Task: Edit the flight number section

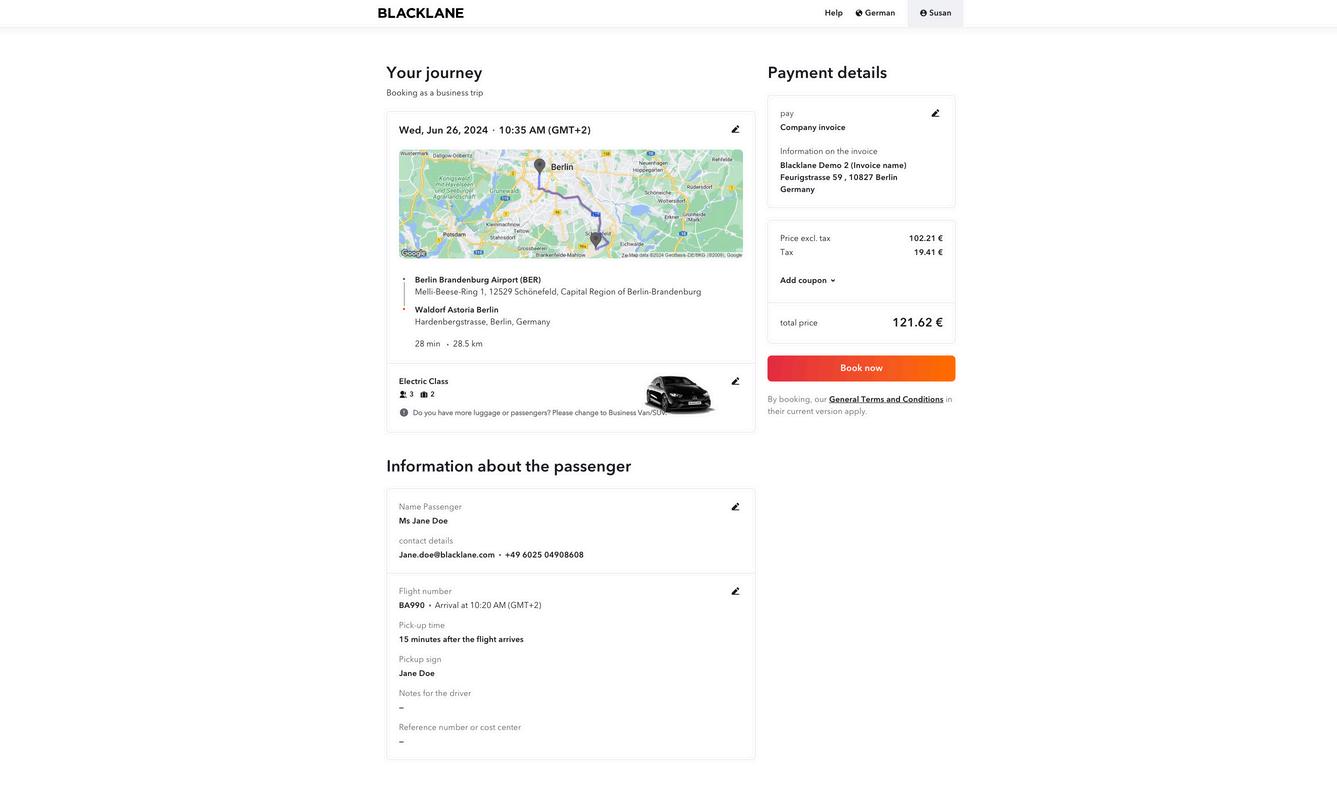Action: click(735, 591)
